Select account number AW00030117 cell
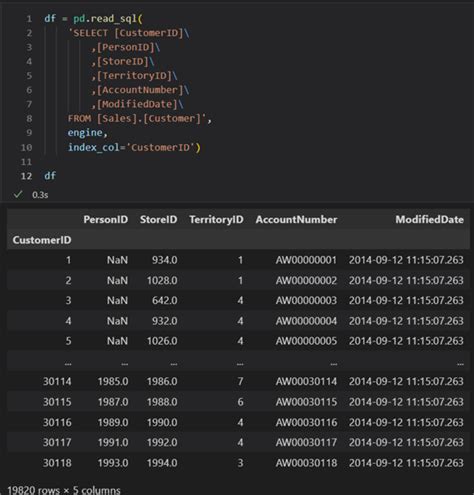The height and width of the screenshot is (495, 474). coord(306,442)
